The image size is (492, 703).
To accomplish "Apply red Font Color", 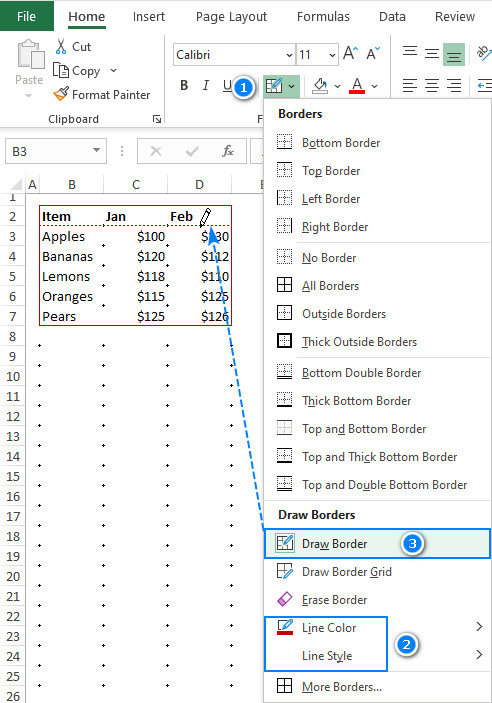I will pyautogui.click(x=357, y=85).
